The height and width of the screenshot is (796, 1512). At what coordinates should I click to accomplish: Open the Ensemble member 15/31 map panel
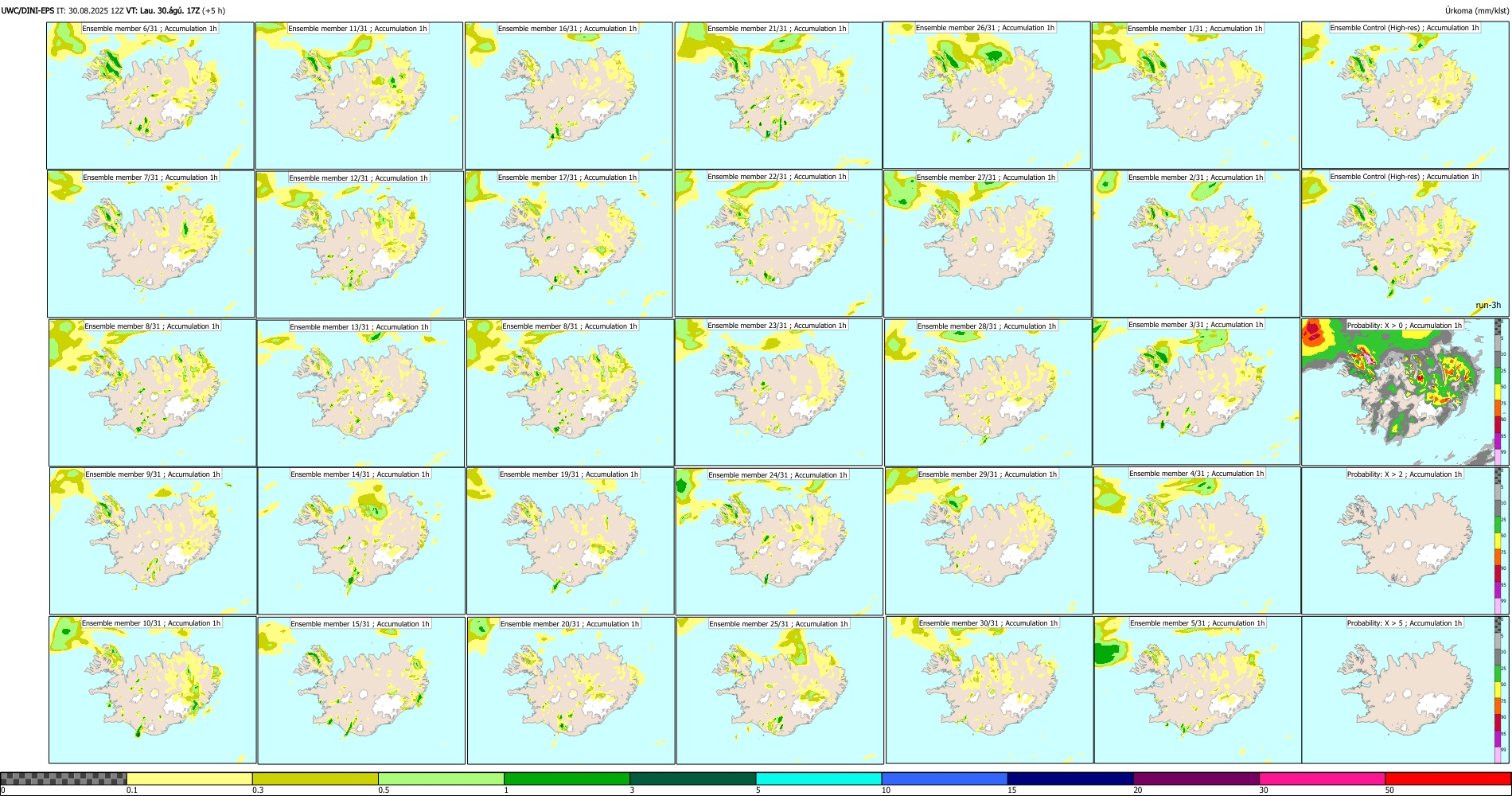click(x=361, y=690)
